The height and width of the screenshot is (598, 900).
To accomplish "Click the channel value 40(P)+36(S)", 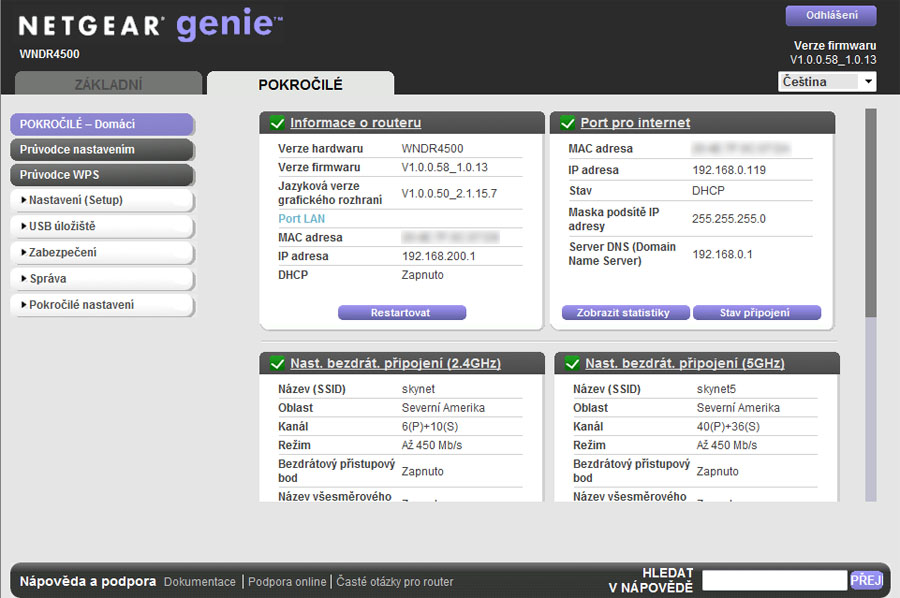I will point(728,427).
